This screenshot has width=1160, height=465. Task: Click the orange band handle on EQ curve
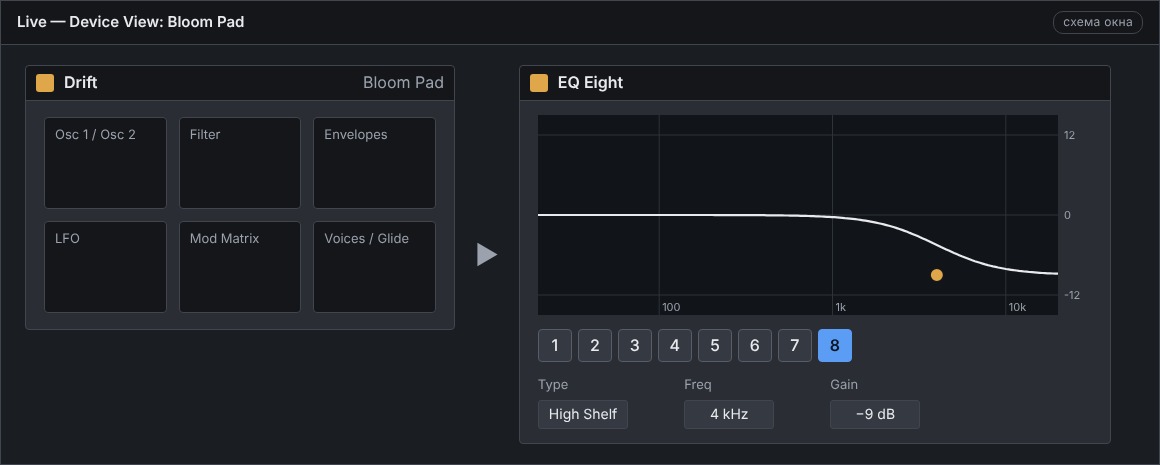click(x=937, y=275)
